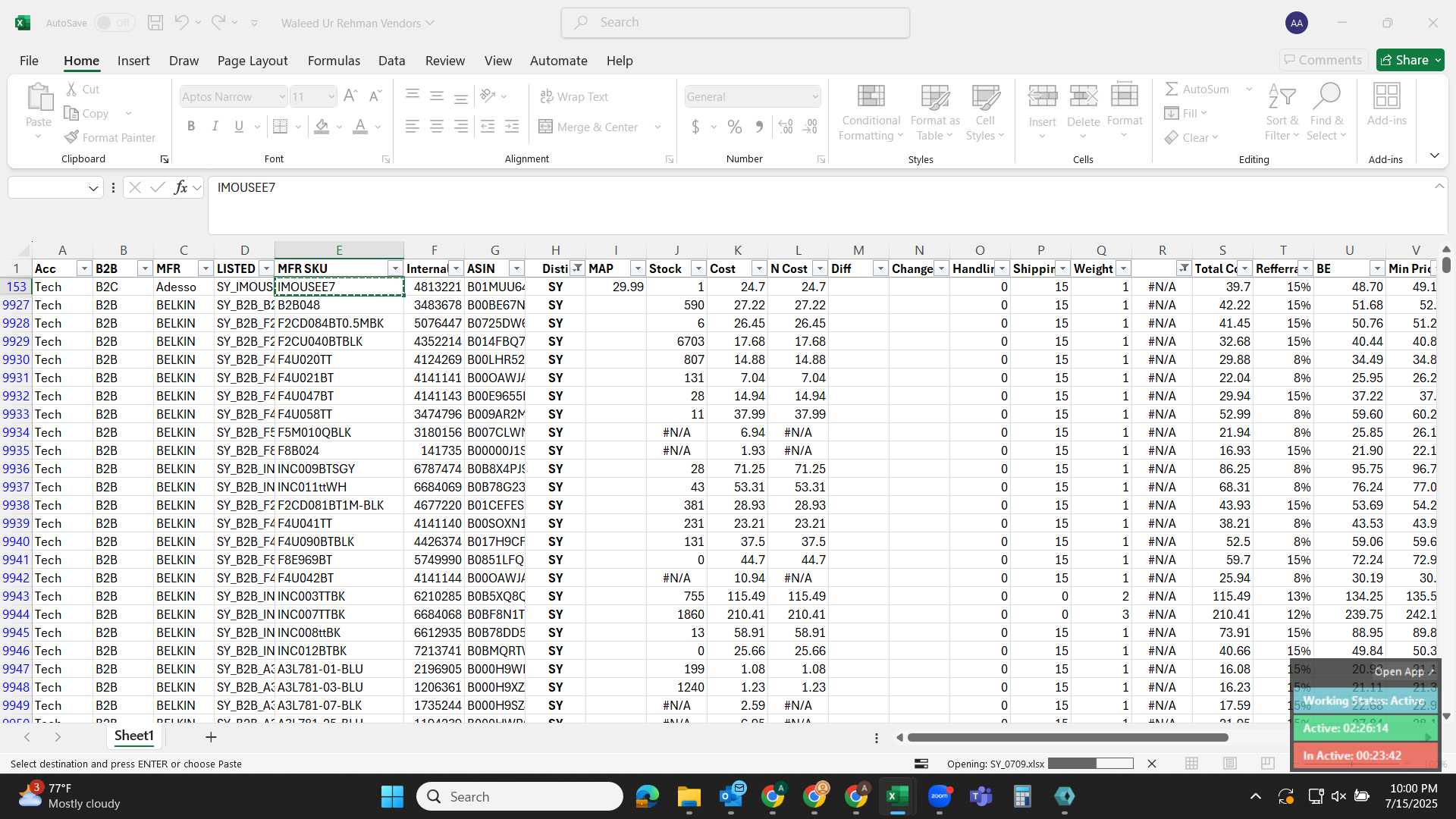Toggle Underline formatting
1456x819 pixels.
(x=239, y=127)
